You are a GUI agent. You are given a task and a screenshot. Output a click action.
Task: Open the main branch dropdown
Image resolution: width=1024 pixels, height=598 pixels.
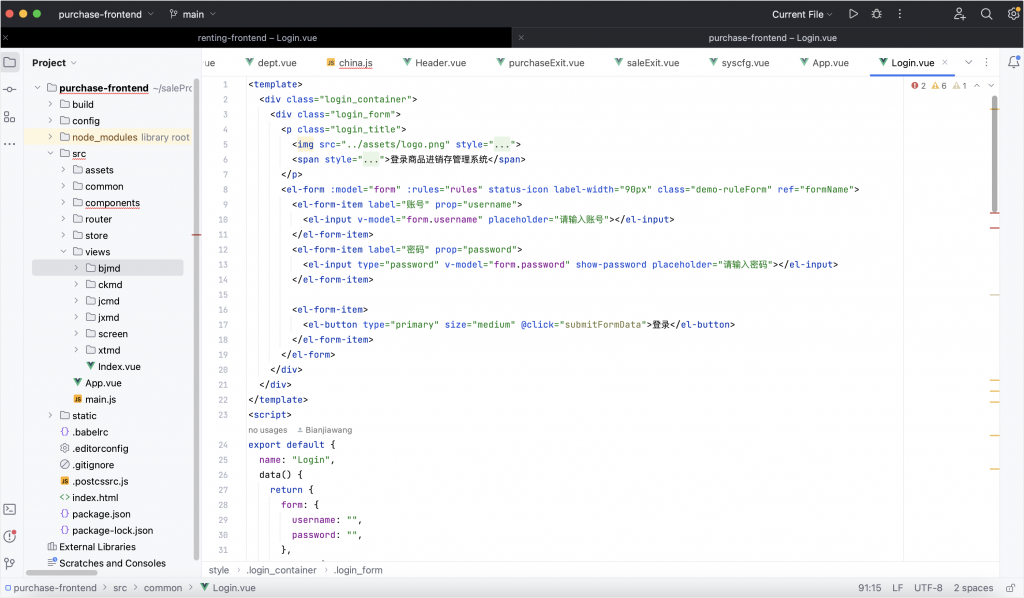tap(193, 14)
